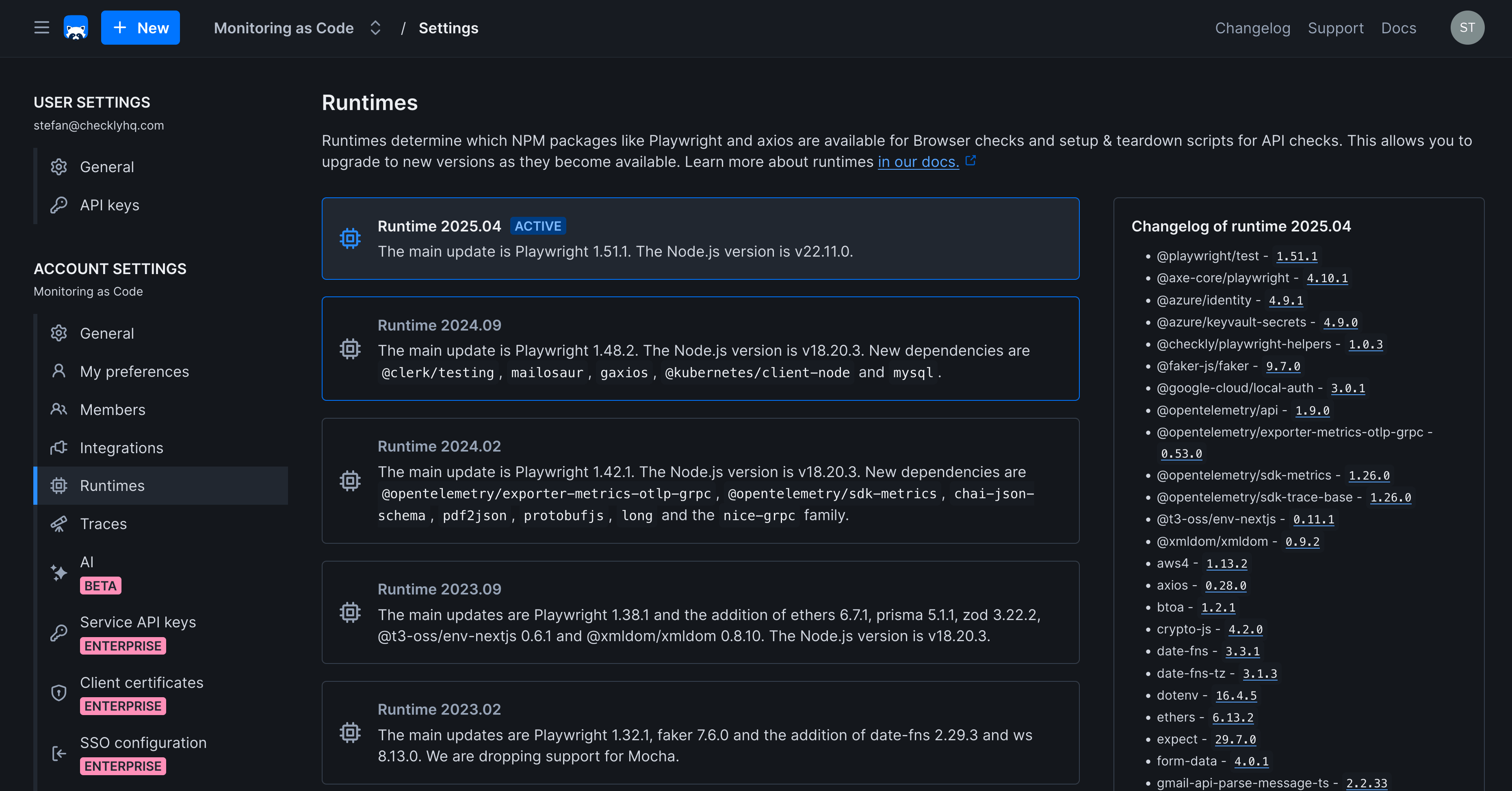
Task: Click the Checkly raccoon logo
Action: [x=76, y=28]
